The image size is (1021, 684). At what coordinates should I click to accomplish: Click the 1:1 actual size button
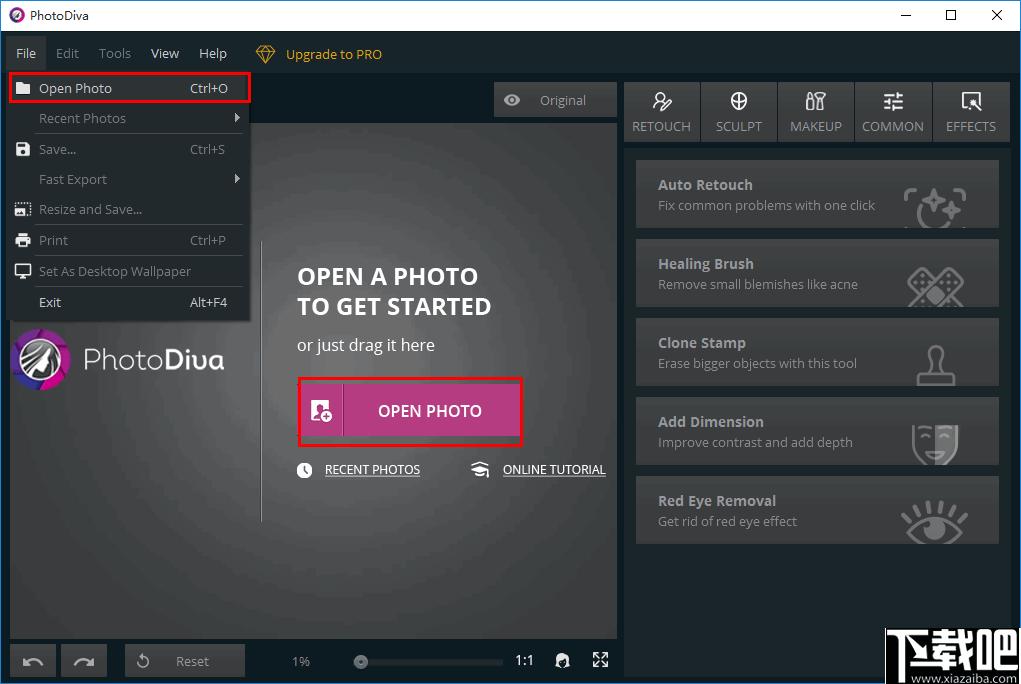tap(524, 661)
